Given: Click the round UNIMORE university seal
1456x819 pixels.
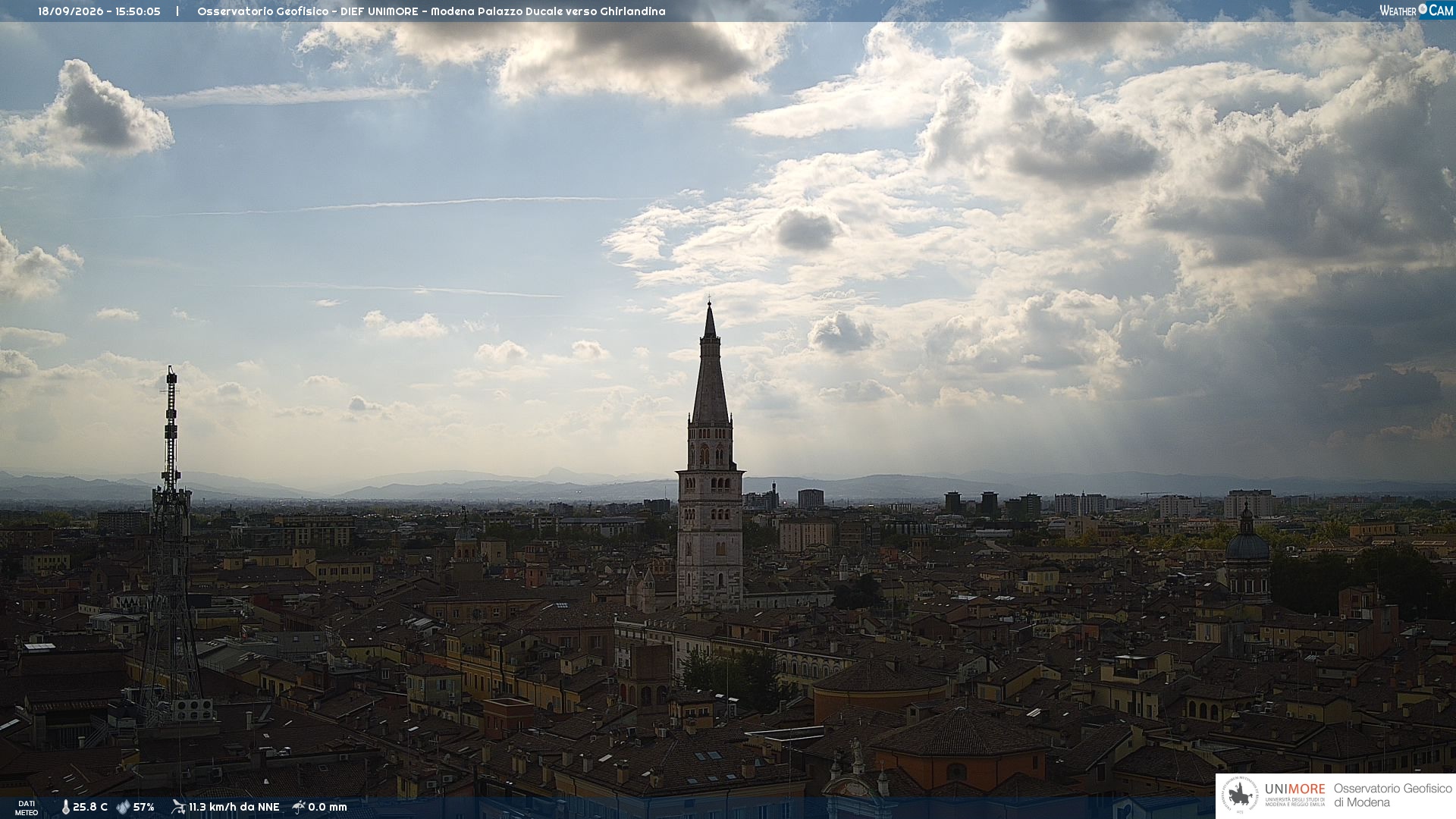Looking at the screenshot, I should pos(1241,796).
